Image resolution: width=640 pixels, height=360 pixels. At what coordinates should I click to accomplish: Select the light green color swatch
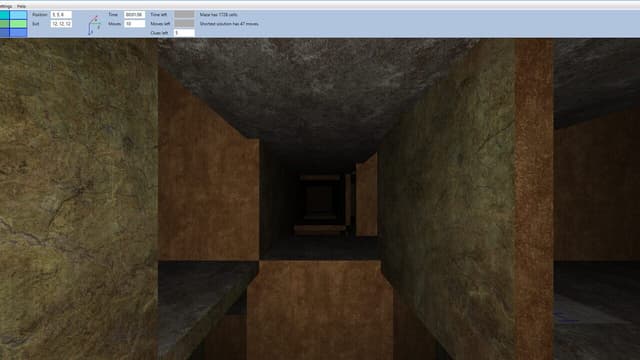pyautogui.click(x=18, y=24)
